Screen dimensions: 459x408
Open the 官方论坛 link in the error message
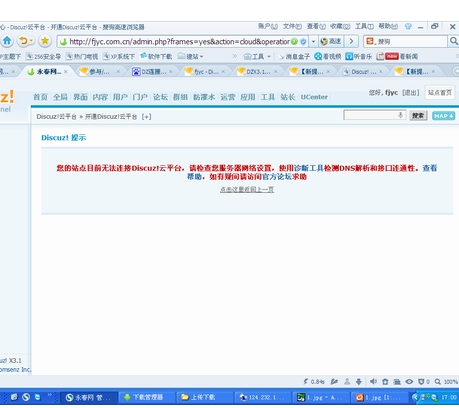pos(277,177)
